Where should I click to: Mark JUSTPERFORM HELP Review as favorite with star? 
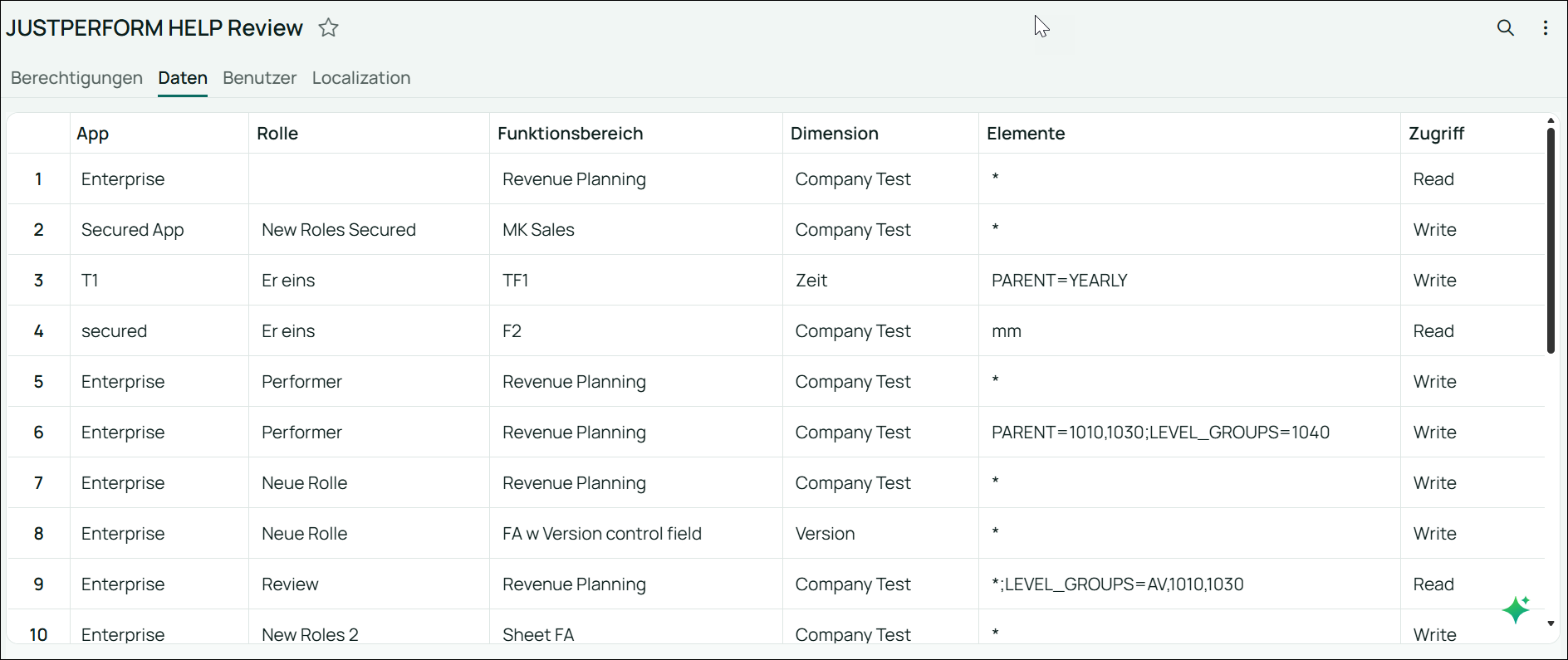(x=329, y=28)
